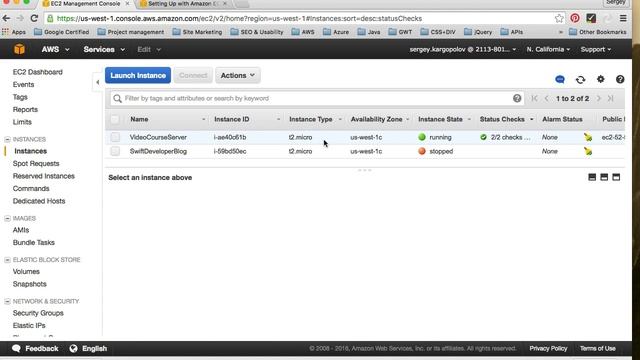Open Volumes in the sidebar
Viewport: 640px width, 360px height.
26,271
